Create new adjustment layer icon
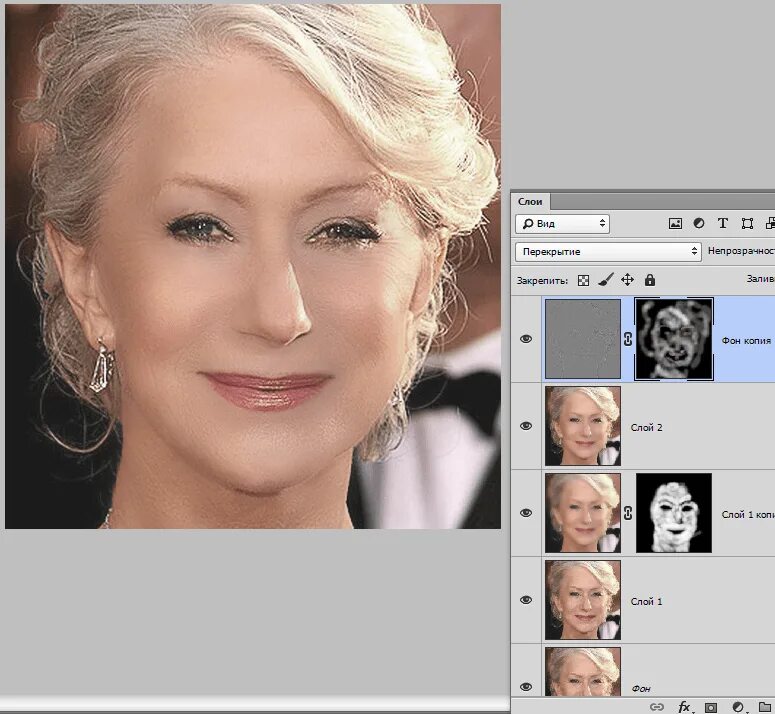Image resolution: width=775 pixels, height=714 pixels. (x=737, y=708)
